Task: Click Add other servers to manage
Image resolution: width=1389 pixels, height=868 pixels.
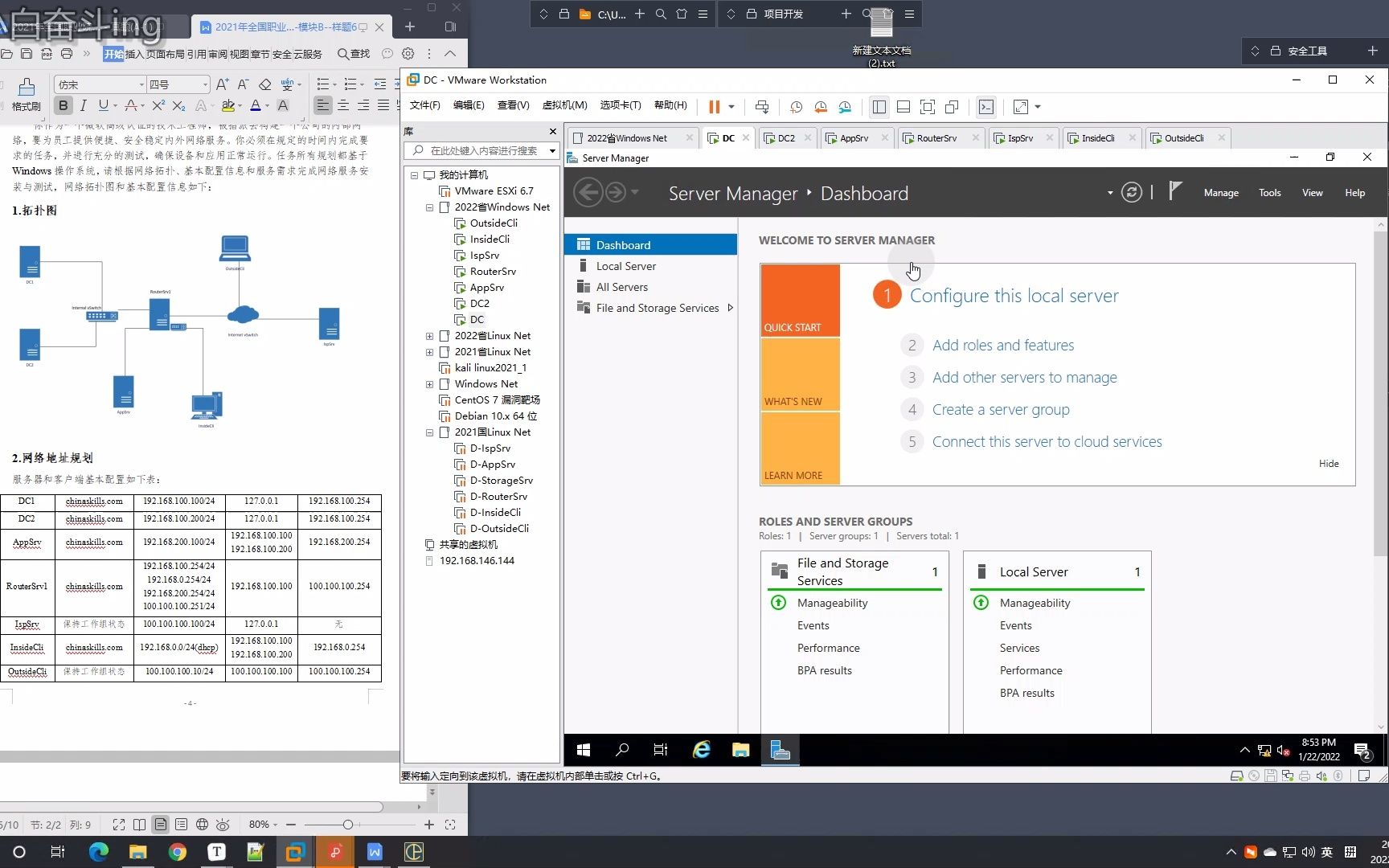Action: (x=1024, y=378)
